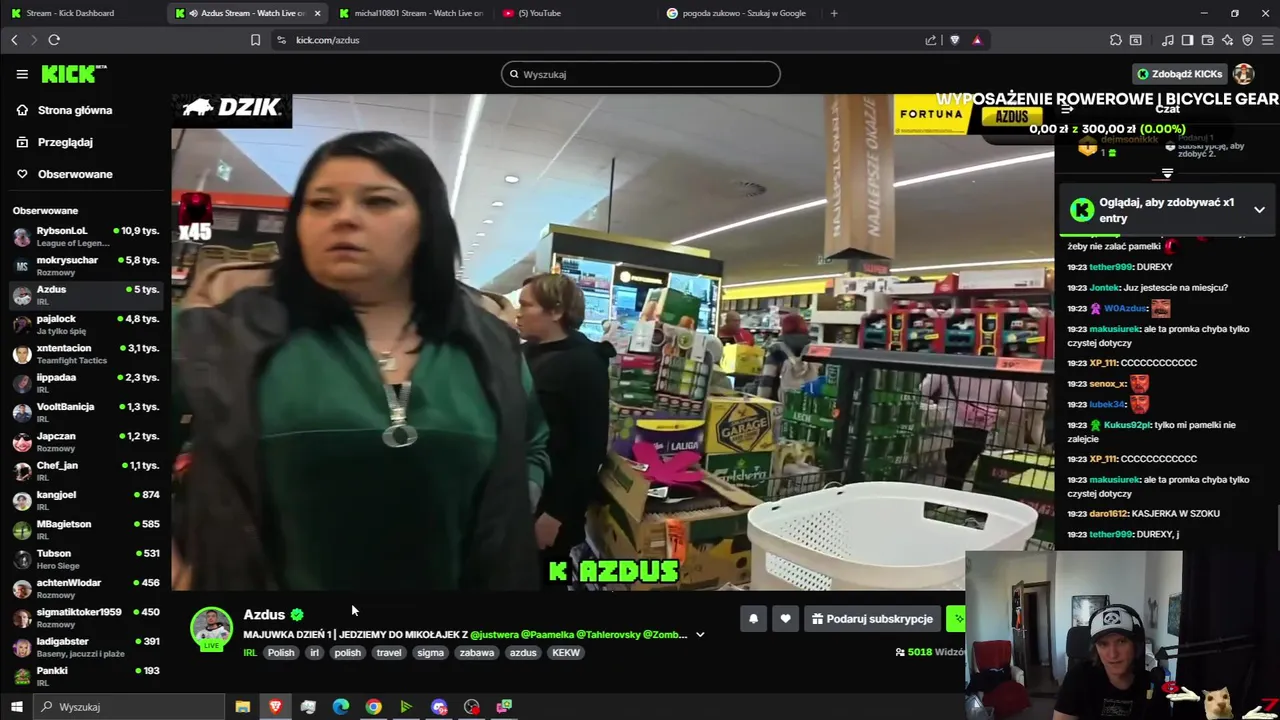Open Chef_jan channel in sidebar
The image size is (1280, 720).
click(85, 470)
